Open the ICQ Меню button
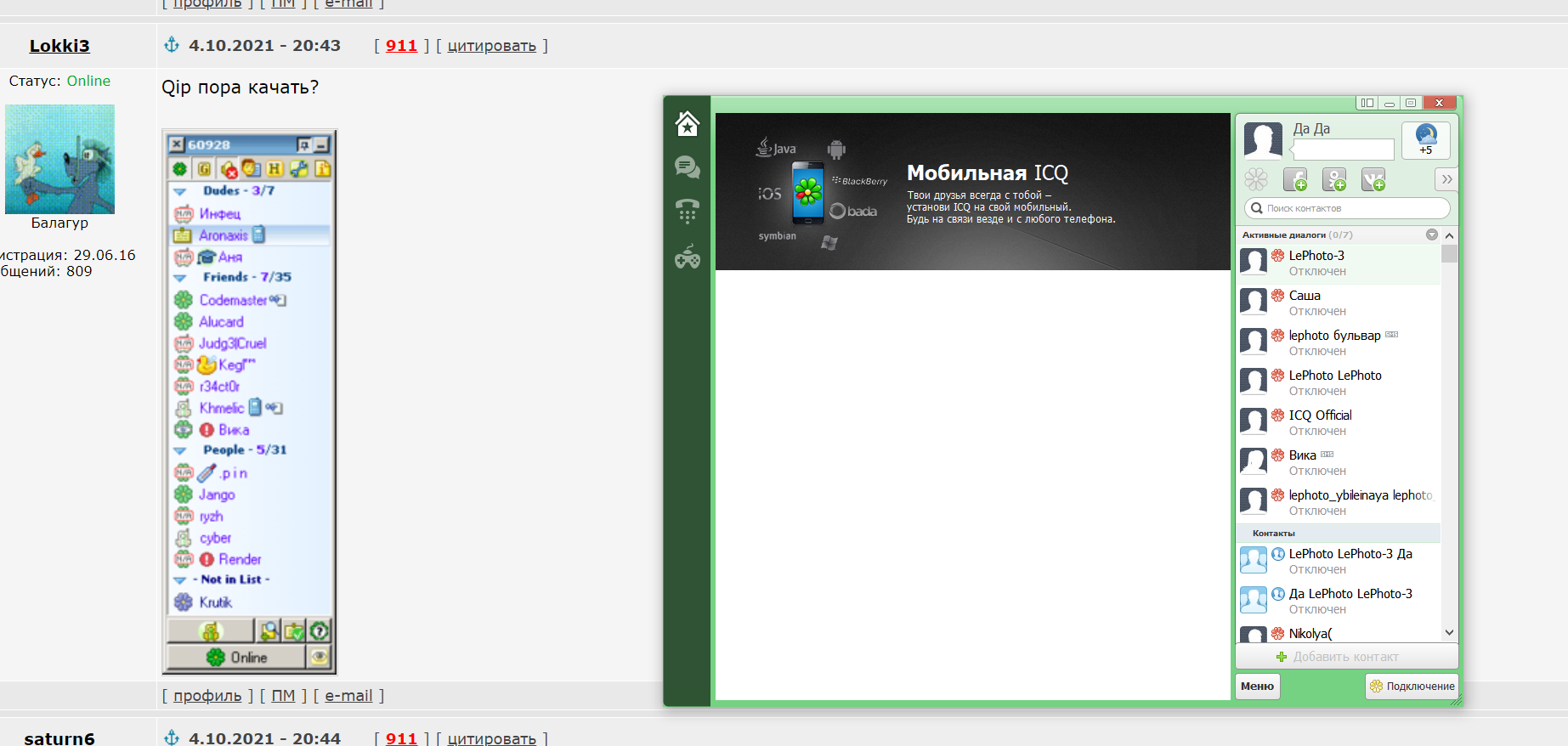 click(x=1257, y=687)
